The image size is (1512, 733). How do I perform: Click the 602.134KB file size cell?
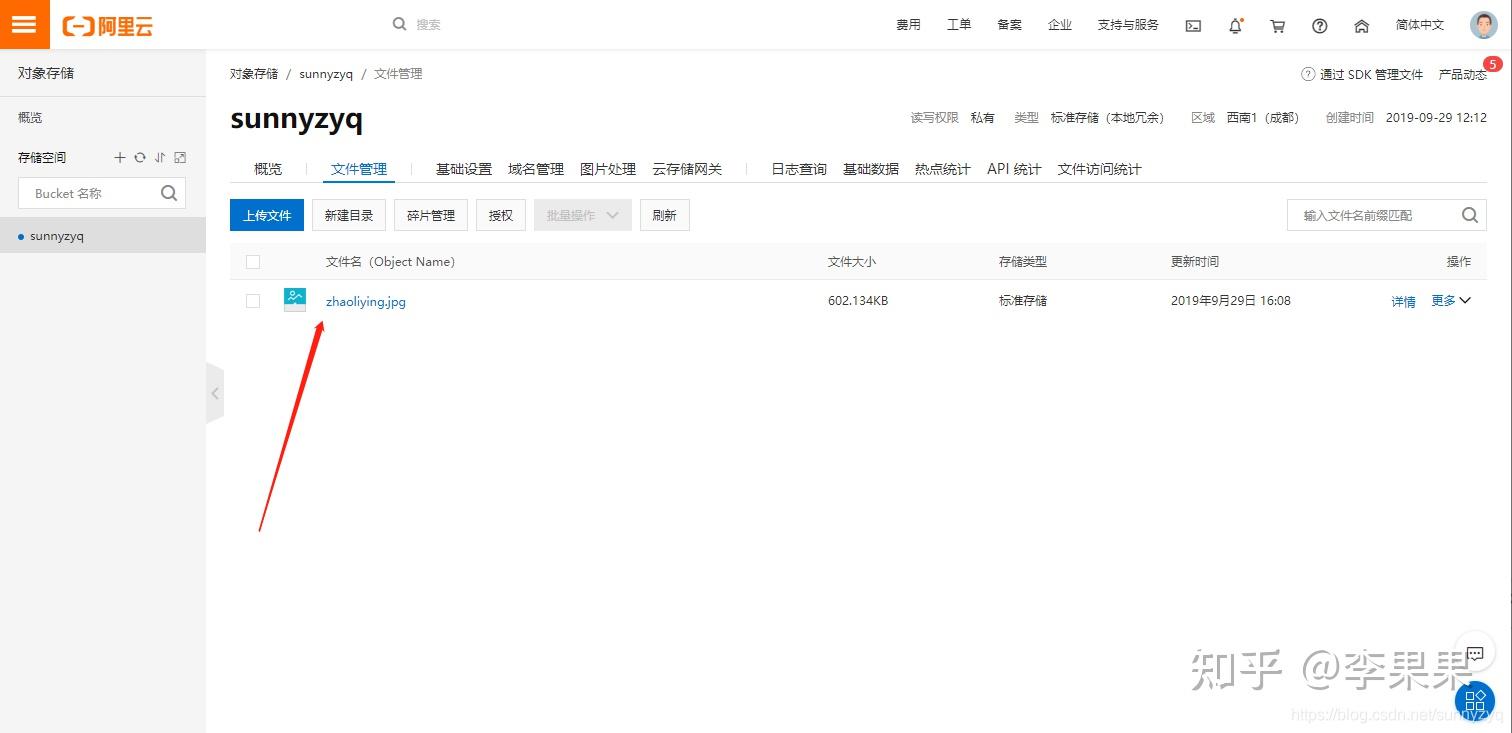pyautogui.click(x=858, y=301)
